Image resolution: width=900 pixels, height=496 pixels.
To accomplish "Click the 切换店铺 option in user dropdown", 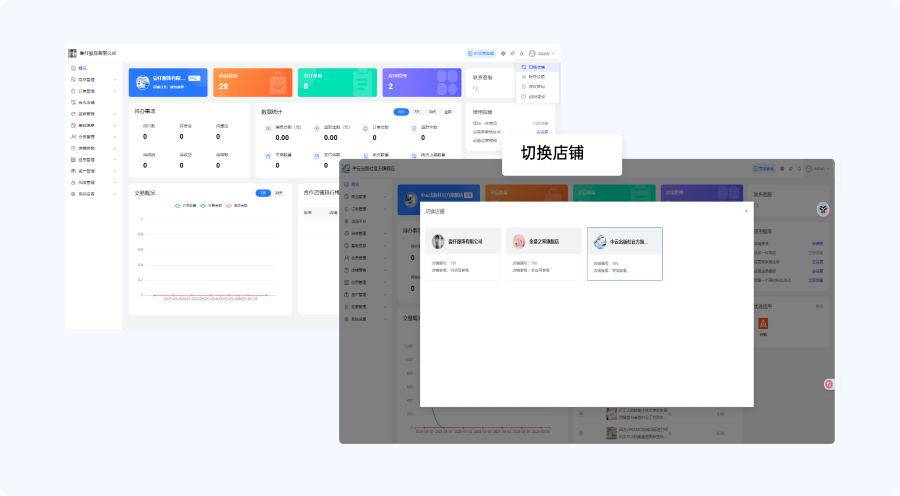I will tap(536, 66).
